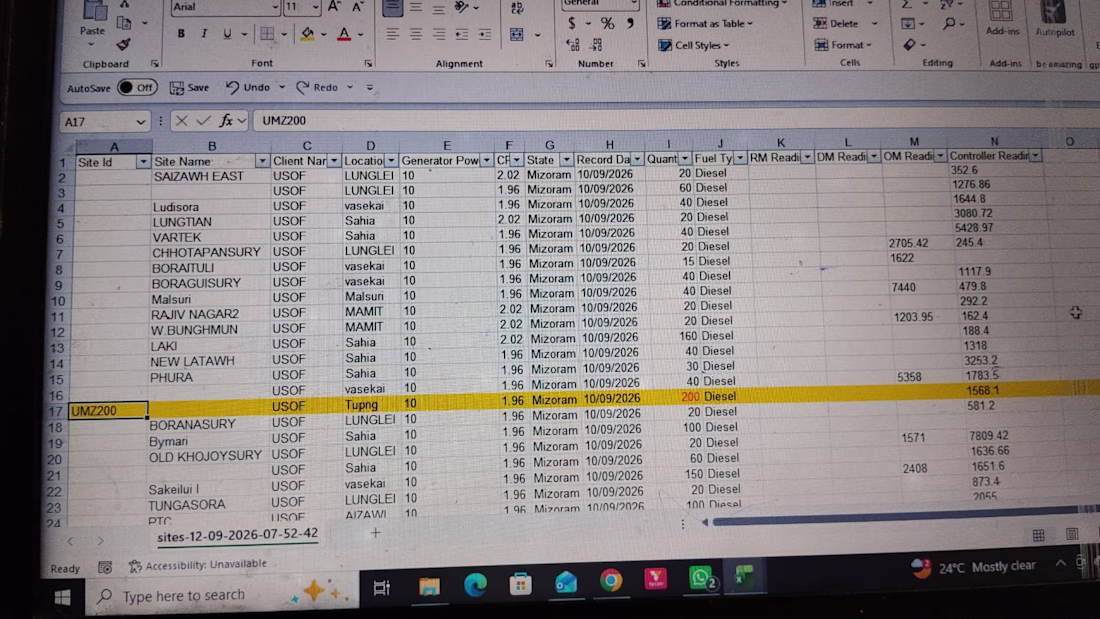The image size is (1100, 619).
Task: Click Insert Function fx icon
Action: pyautogui.click(x=226, y=121)
